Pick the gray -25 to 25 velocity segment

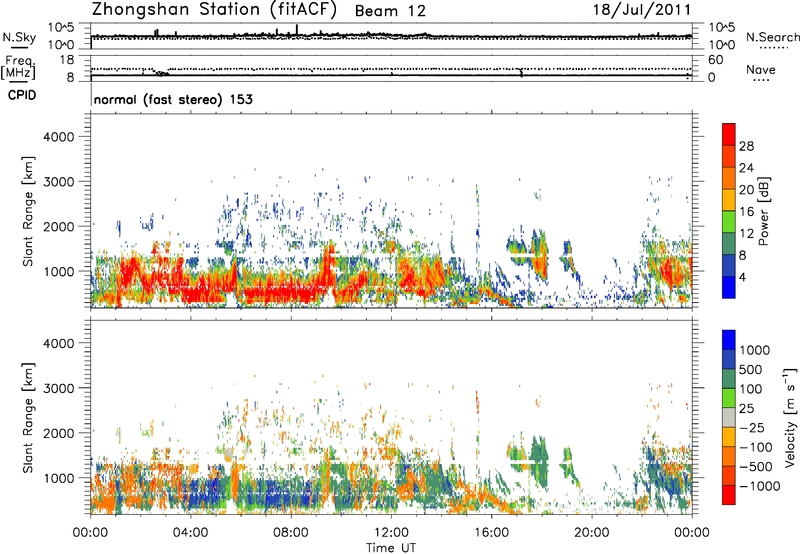click(729, 418)
